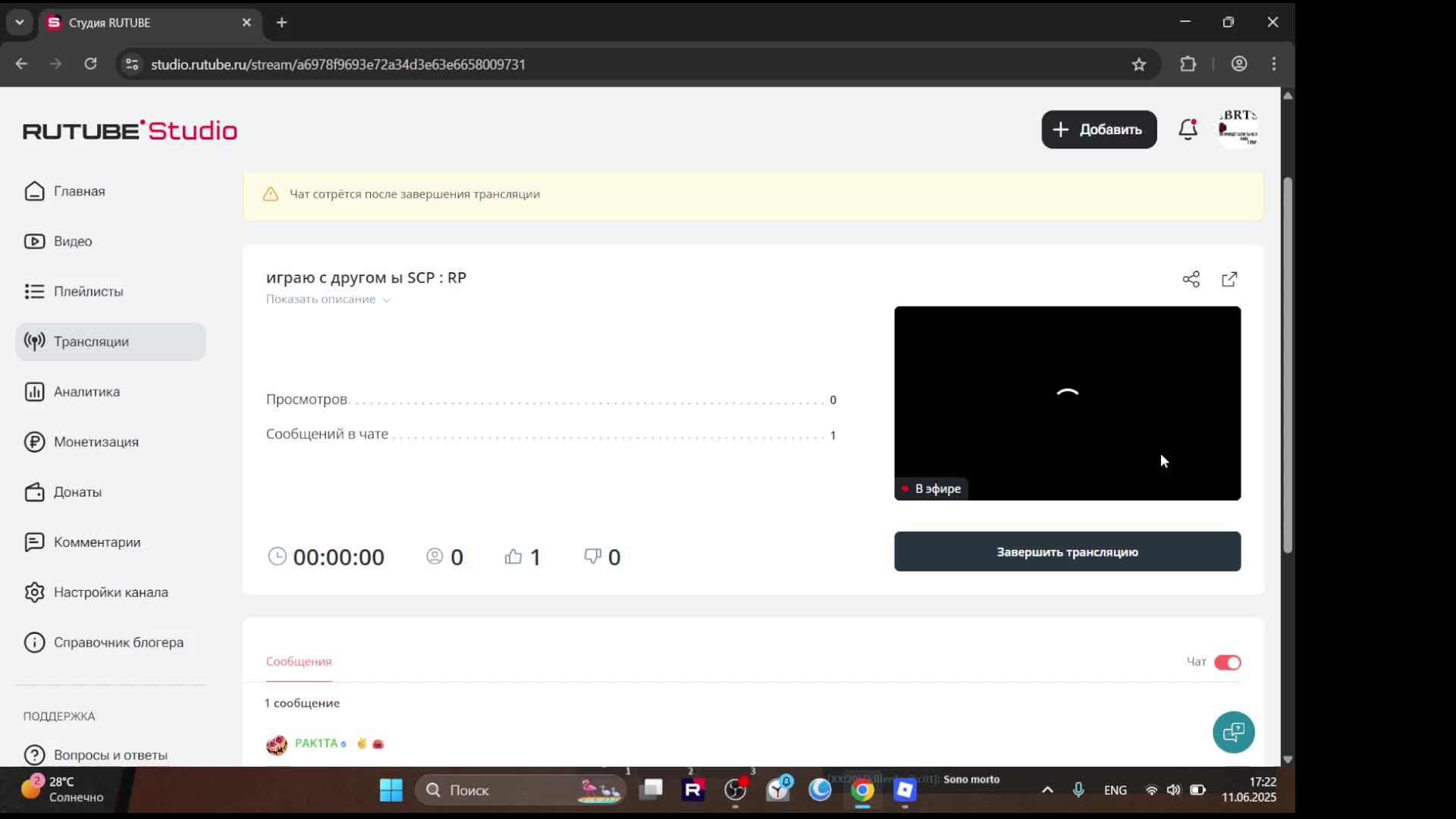Viewport: 1456px width, 819px height.
Task: Click the В эфире live badge
Action: pyautogui.click(x=931, y=488)
